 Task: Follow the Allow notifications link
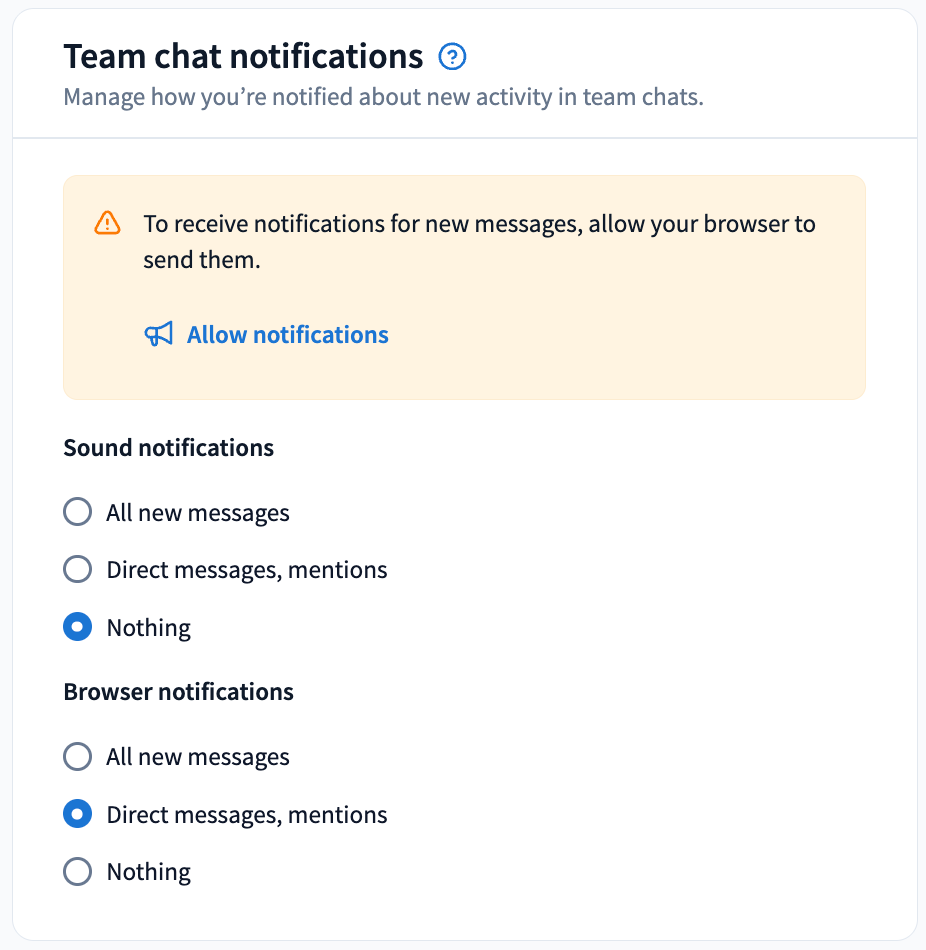[287, 334]
